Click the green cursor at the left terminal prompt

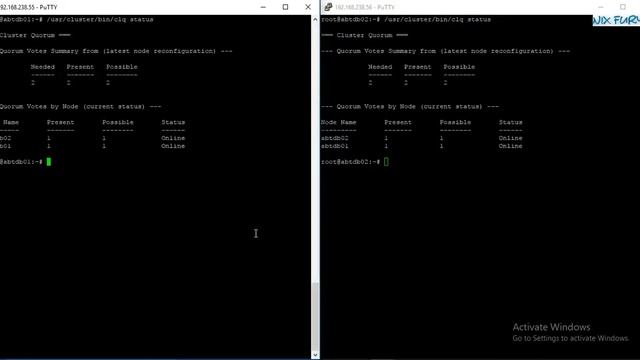(49, 162)
